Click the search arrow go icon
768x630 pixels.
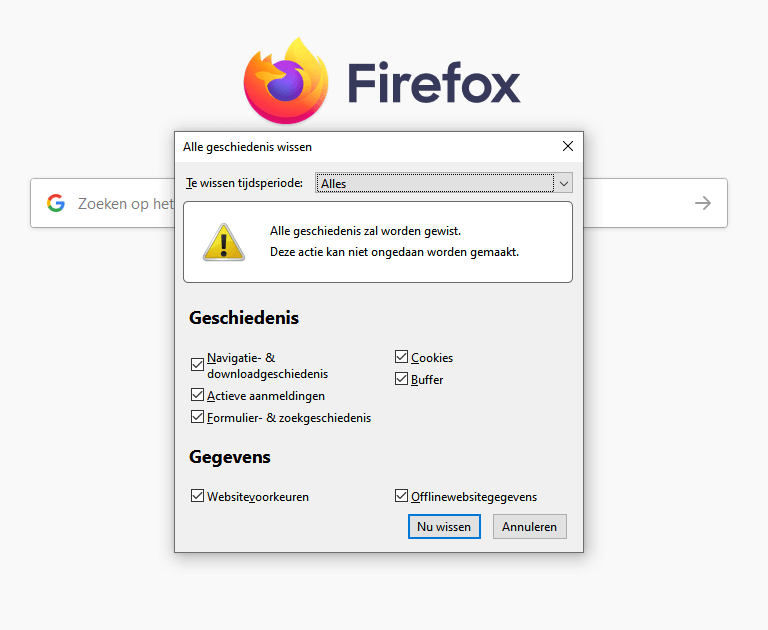point(703,203)
